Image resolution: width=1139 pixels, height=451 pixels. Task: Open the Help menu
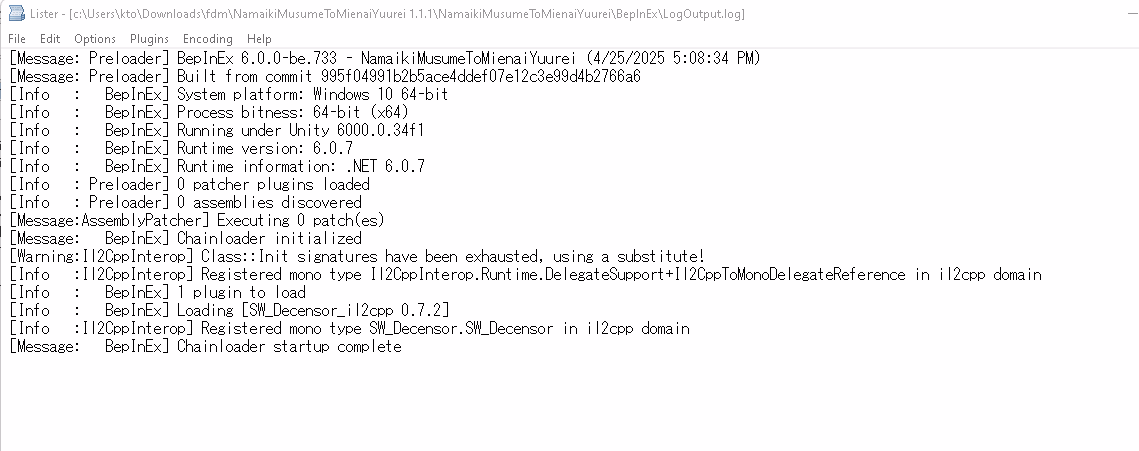pyautogui.click(x=259, y=39)
